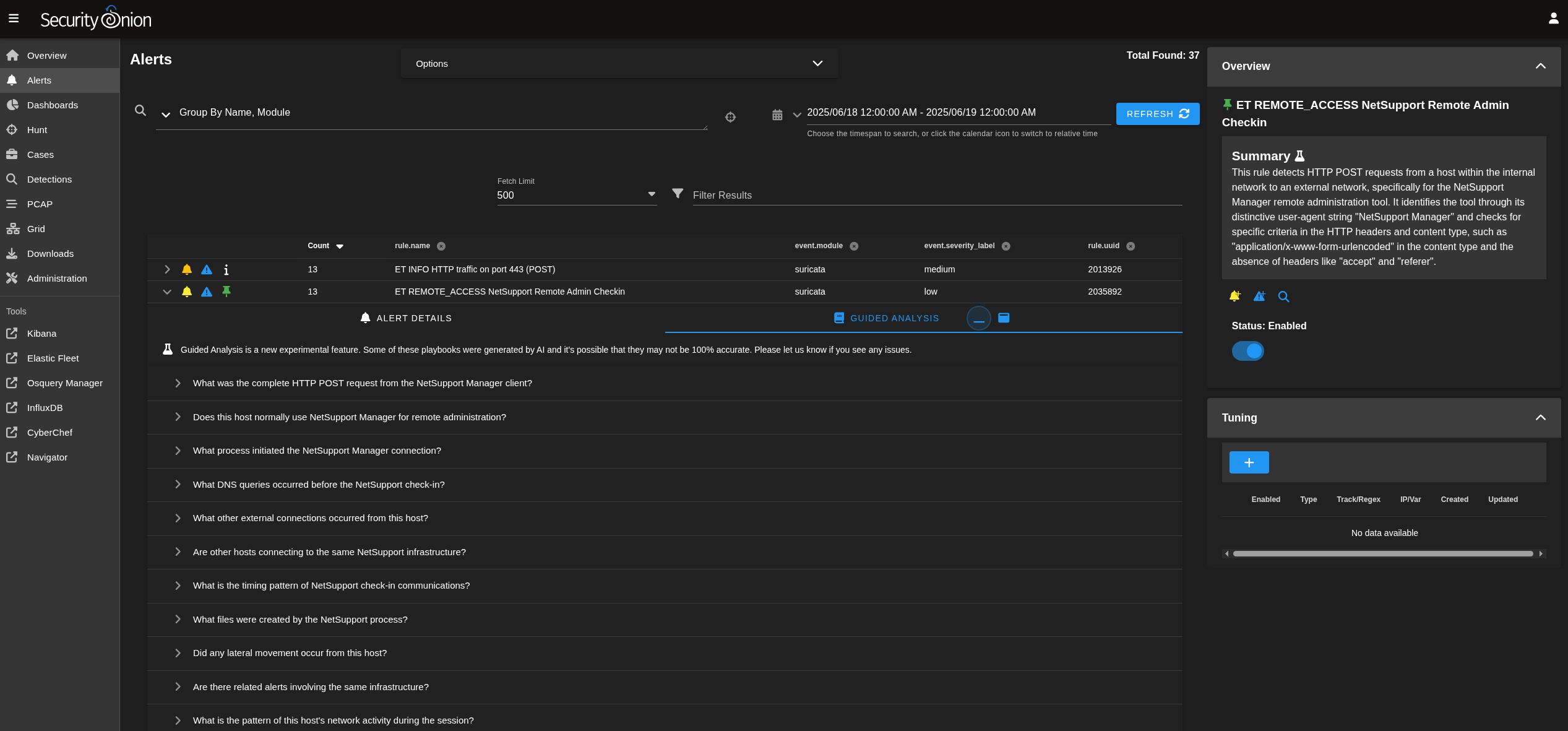
Task: Expand 'Did any lateral movement occur' question
Action: pos(665,653)
